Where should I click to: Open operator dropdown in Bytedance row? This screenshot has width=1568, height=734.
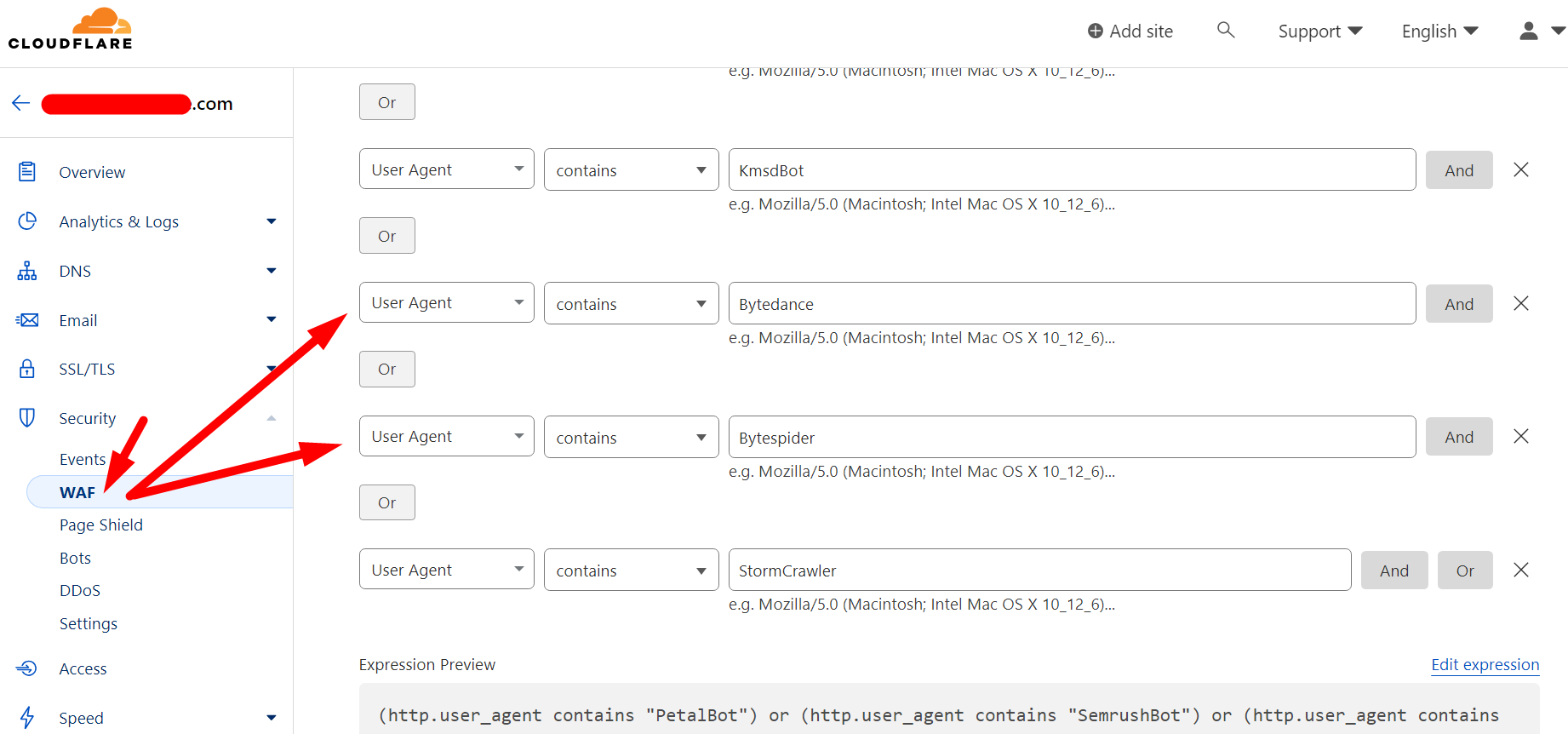point(632,303)
